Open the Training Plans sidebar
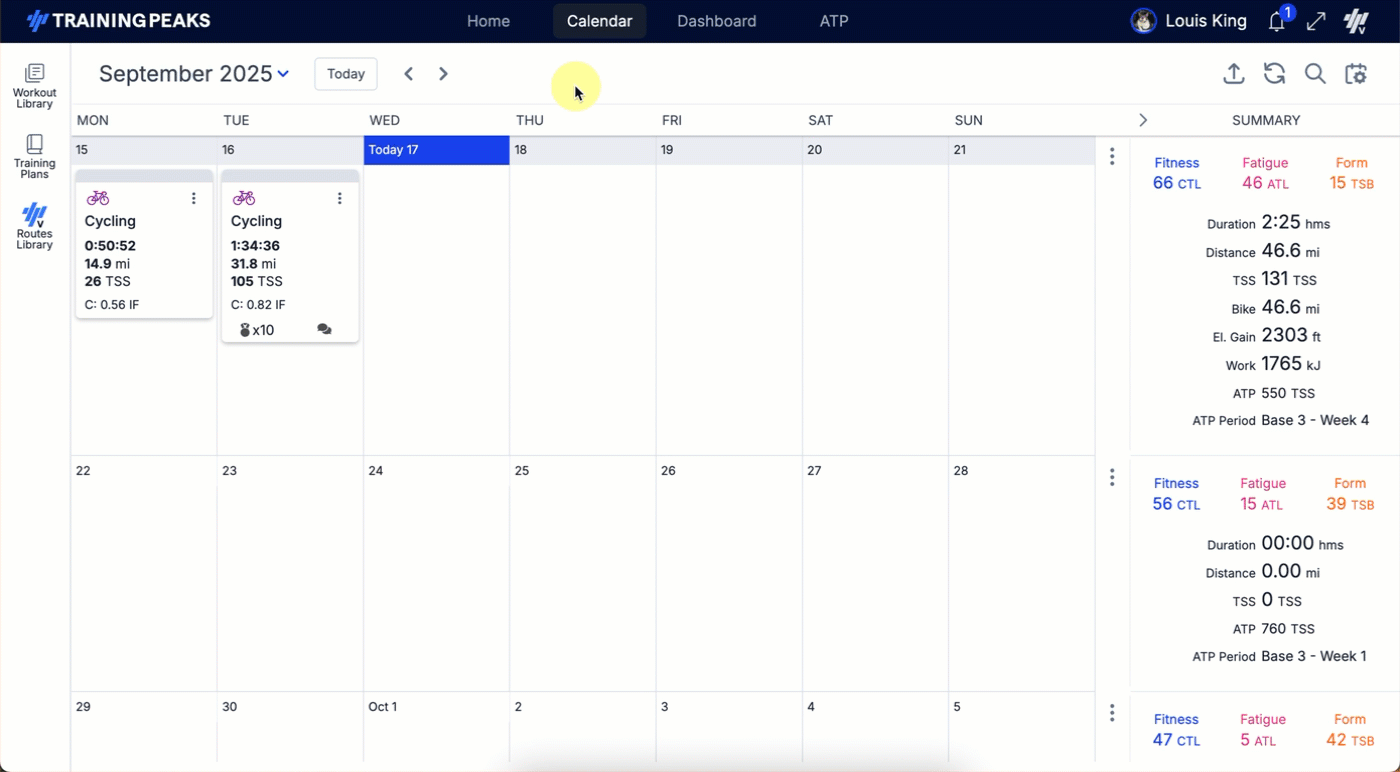This screenshot has width=1400, height=772. [x=34, y=157]
